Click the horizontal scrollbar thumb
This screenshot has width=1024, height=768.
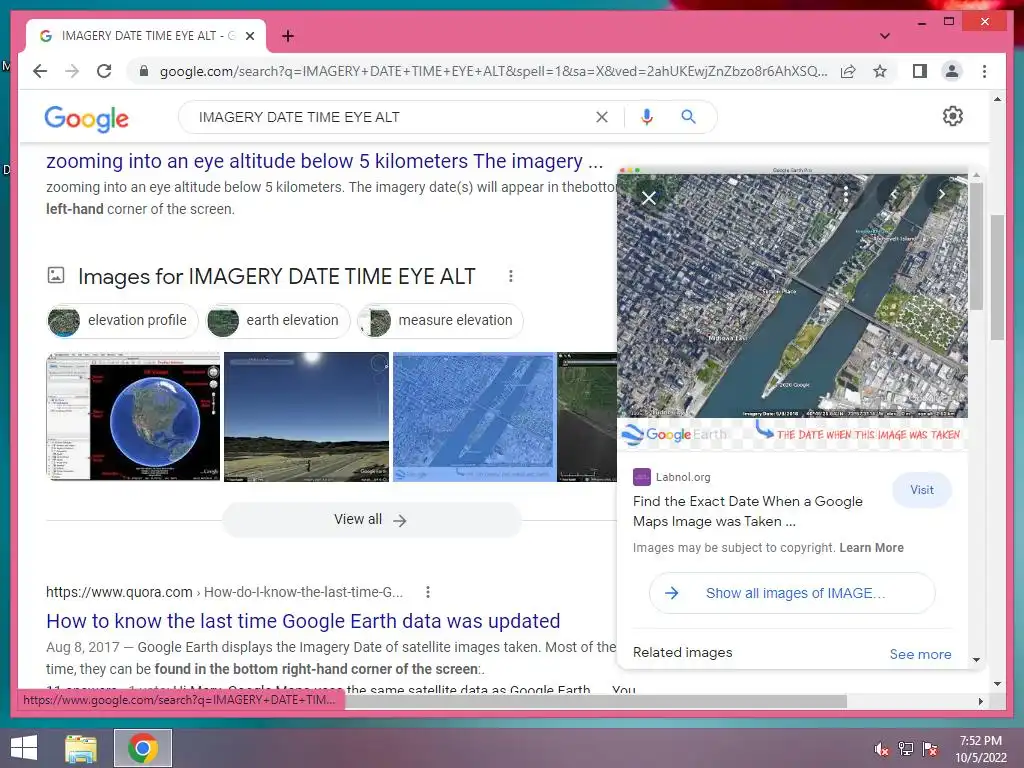[596, 701]
